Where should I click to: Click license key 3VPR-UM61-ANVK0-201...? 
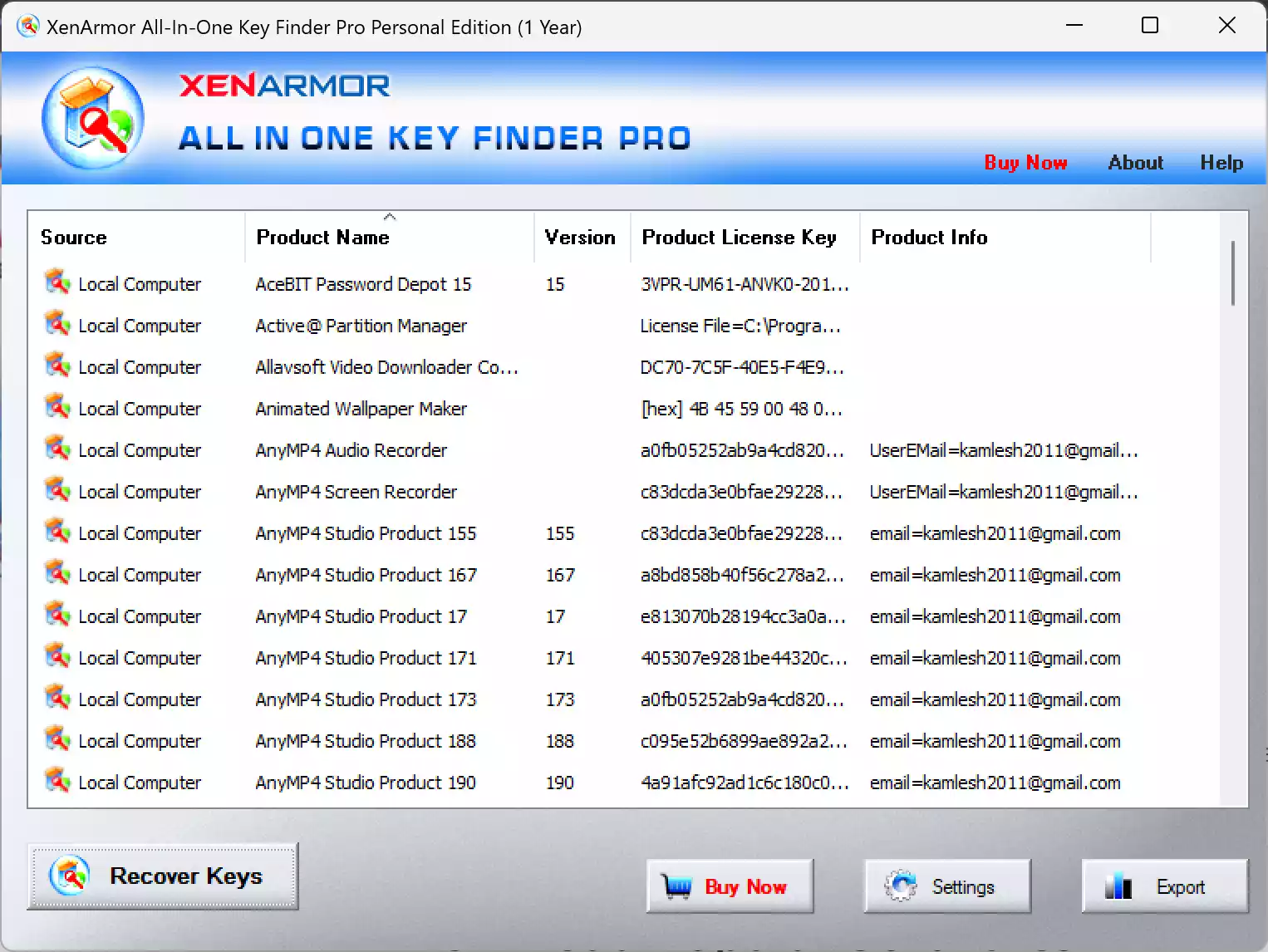point(745,284)
